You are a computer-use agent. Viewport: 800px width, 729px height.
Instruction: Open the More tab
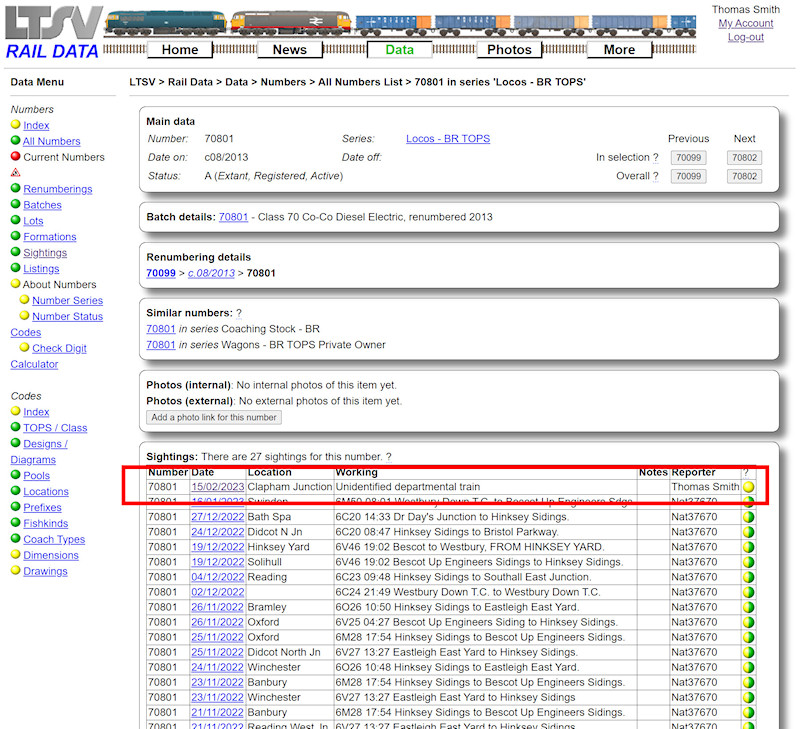pyautogui.click(x=619, y=49)
